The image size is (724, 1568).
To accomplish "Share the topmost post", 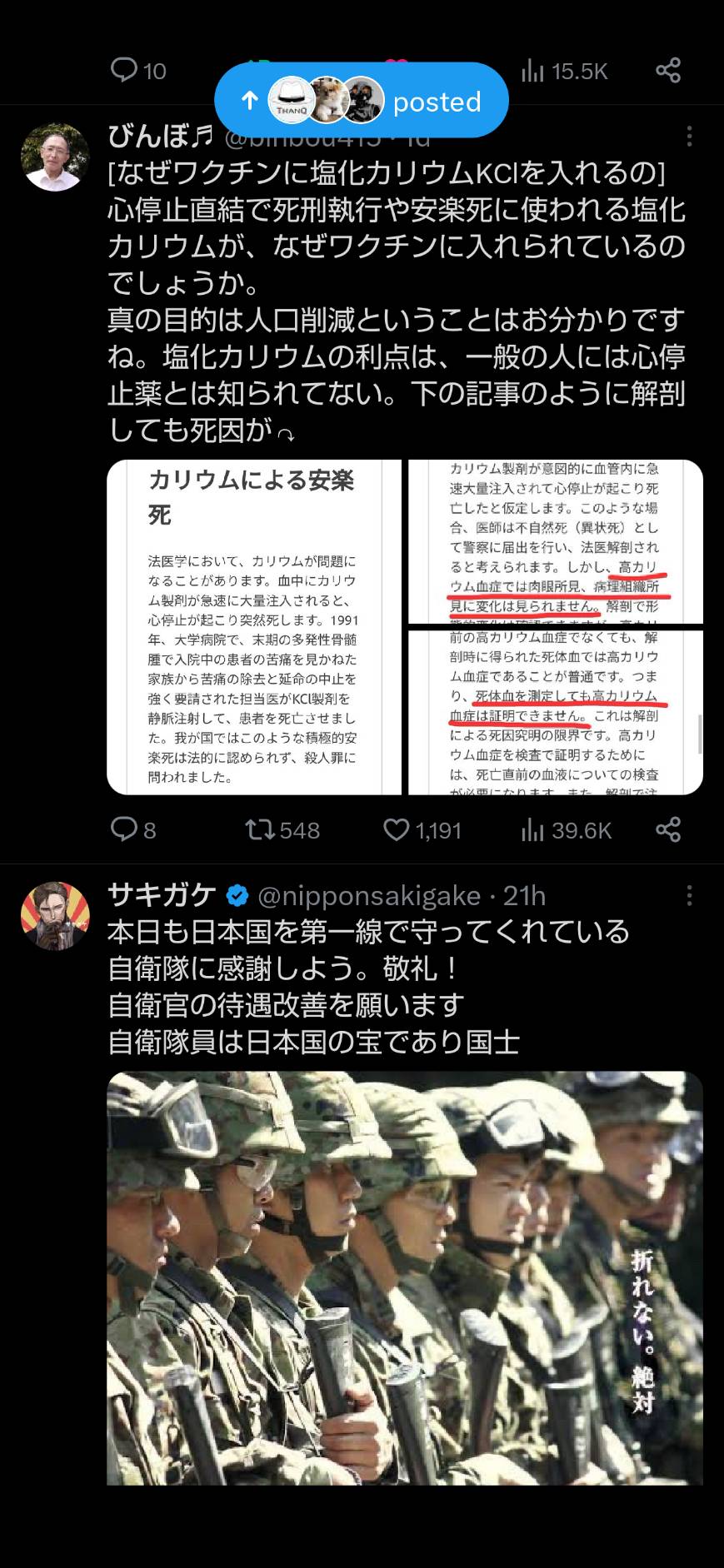I will (668, 71).
